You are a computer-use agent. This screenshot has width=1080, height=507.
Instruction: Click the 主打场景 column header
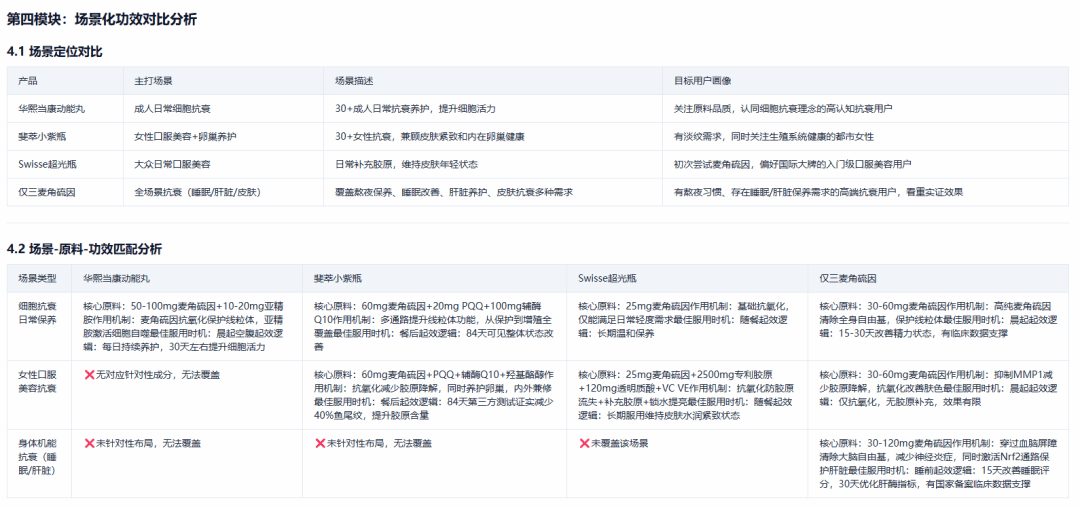tap(154, 81)
